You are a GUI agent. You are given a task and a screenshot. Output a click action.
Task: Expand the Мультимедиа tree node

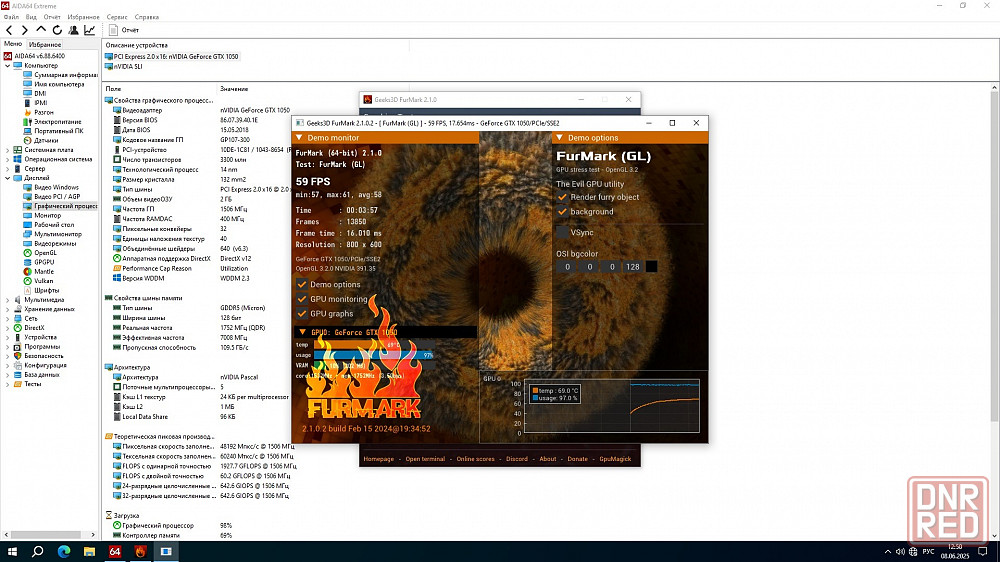pos(8,300)
